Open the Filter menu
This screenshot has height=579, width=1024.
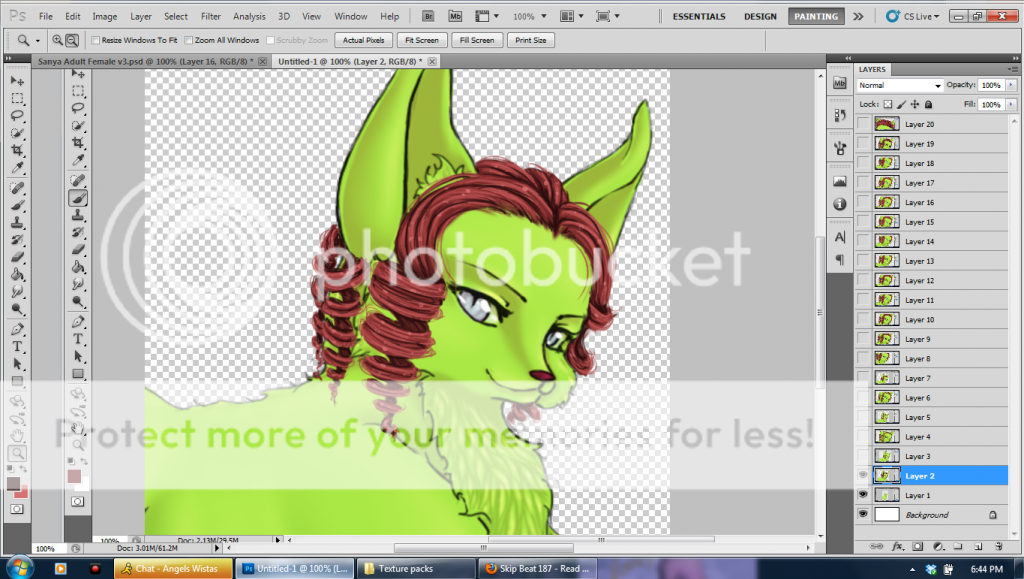(210, 17)
